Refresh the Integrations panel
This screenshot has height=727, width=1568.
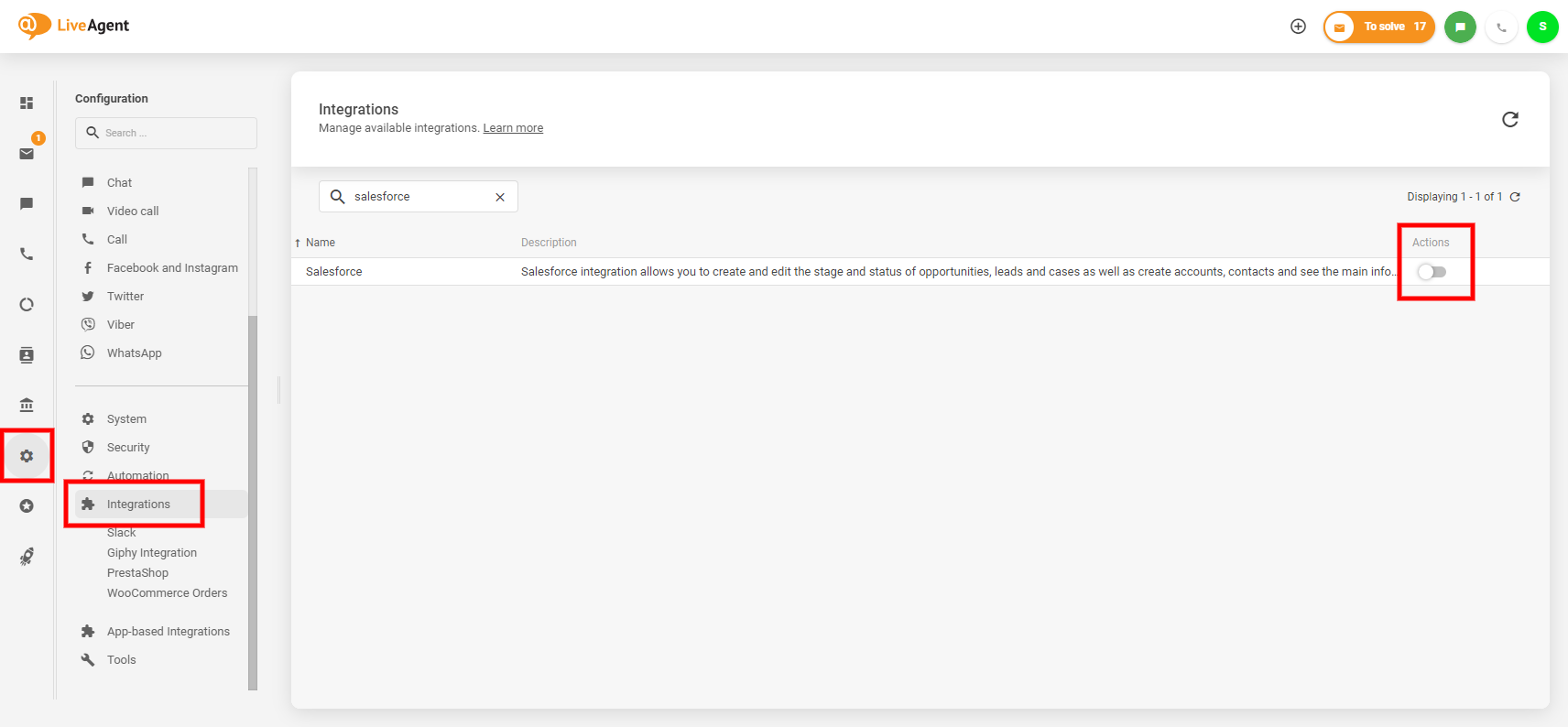point(1510,119)
